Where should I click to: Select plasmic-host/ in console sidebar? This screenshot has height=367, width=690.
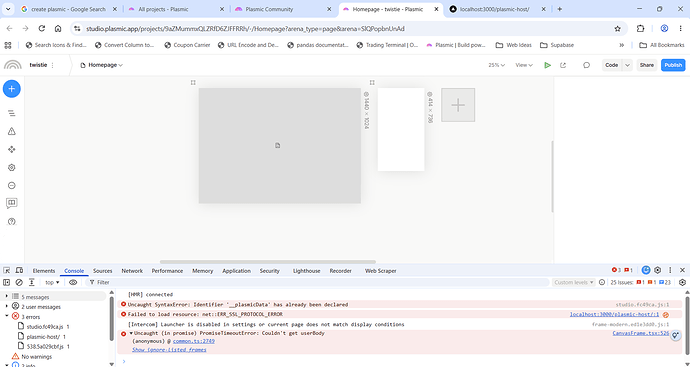[43, 337]
